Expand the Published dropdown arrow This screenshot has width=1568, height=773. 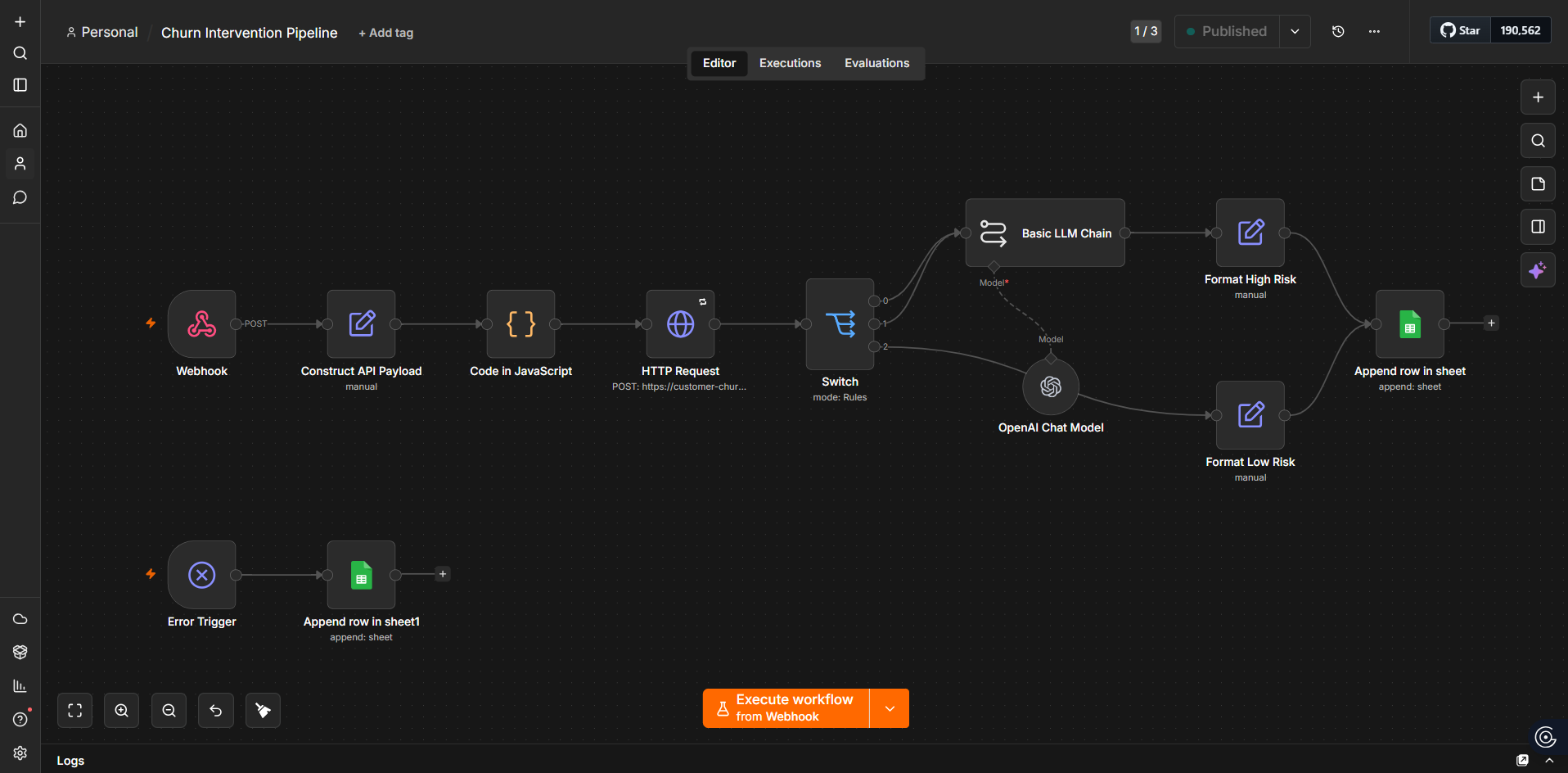1295,31
